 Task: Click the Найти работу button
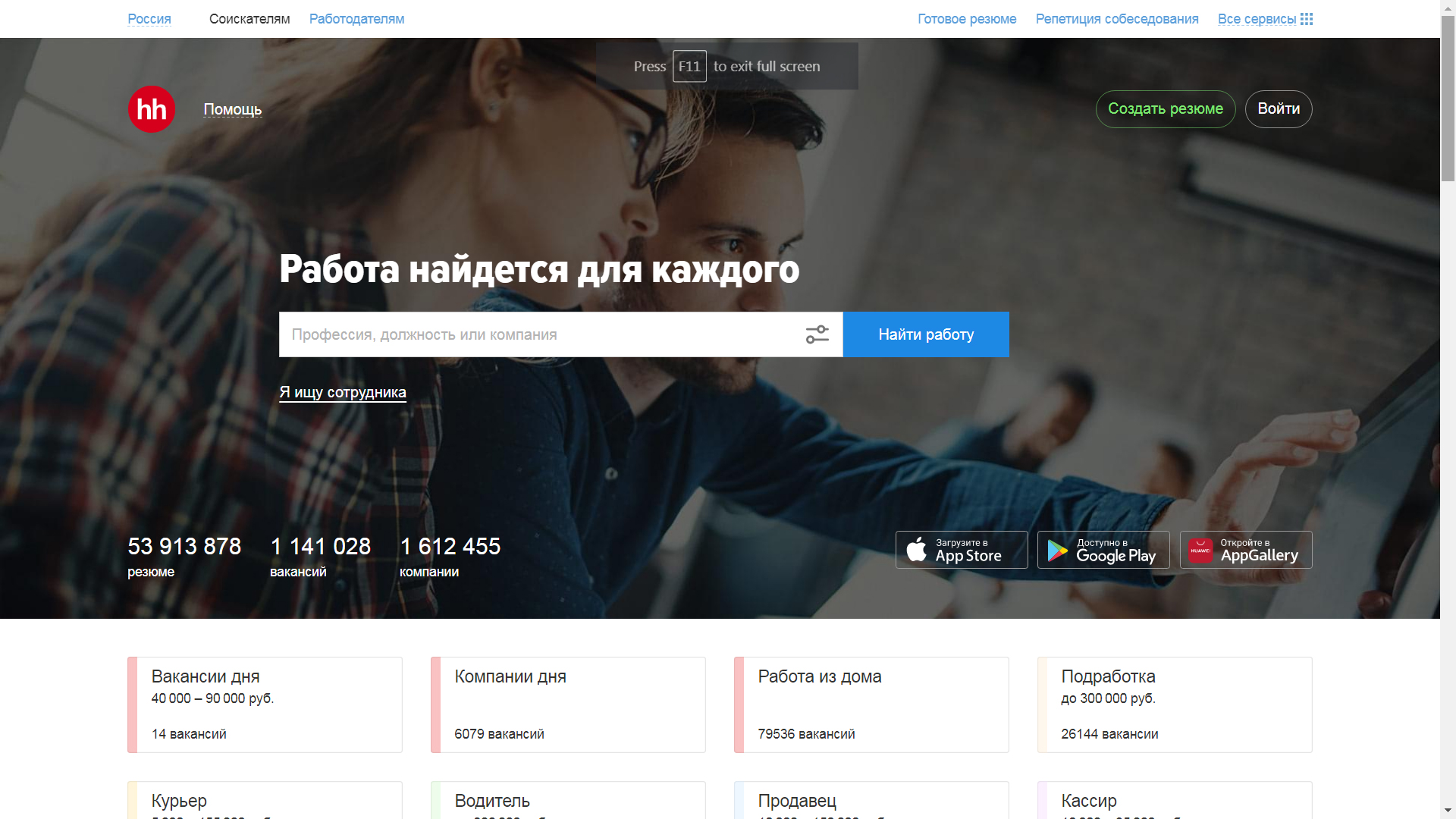[x=926, y=334]
